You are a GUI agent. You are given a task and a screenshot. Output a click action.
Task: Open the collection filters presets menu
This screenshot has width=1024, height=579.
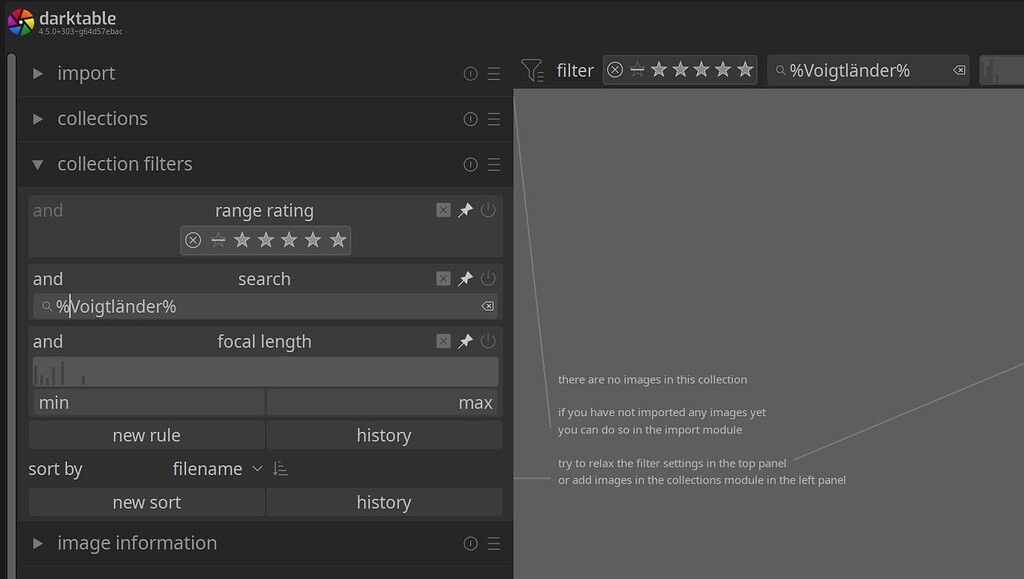coord(494,164)
